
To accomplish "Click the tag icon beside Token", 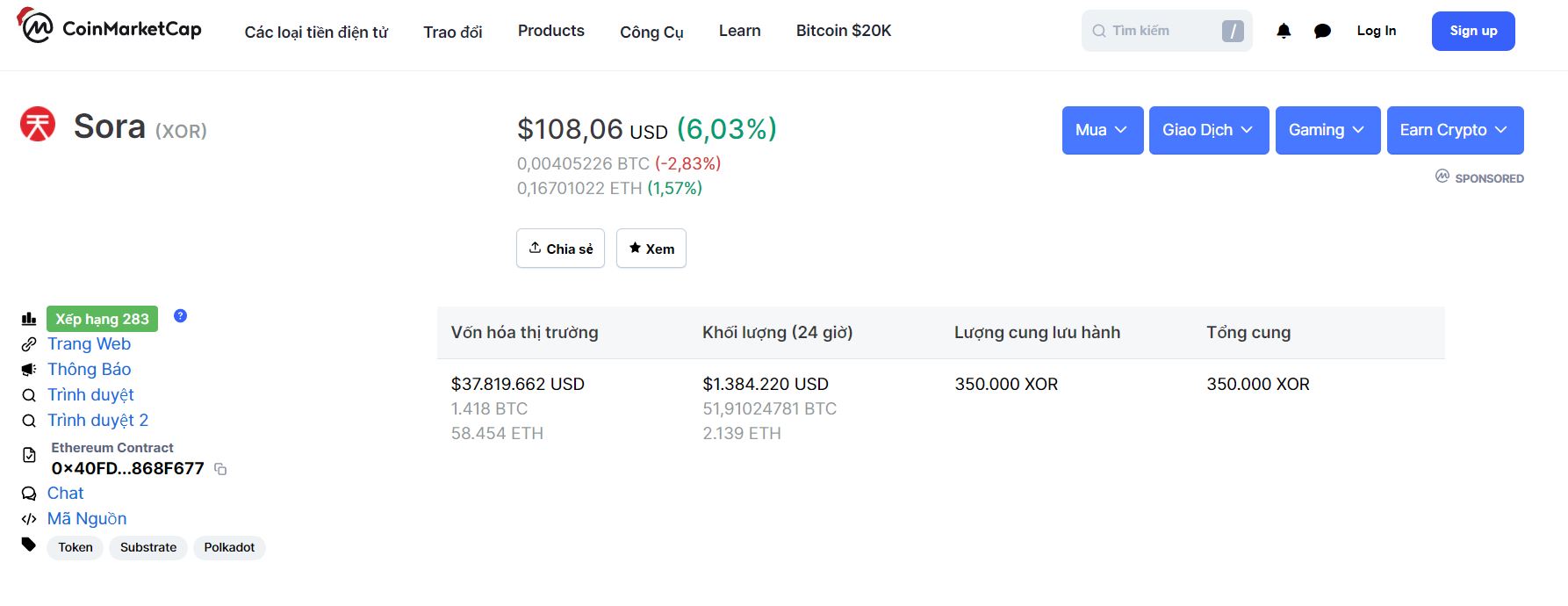I will point(29,545).
